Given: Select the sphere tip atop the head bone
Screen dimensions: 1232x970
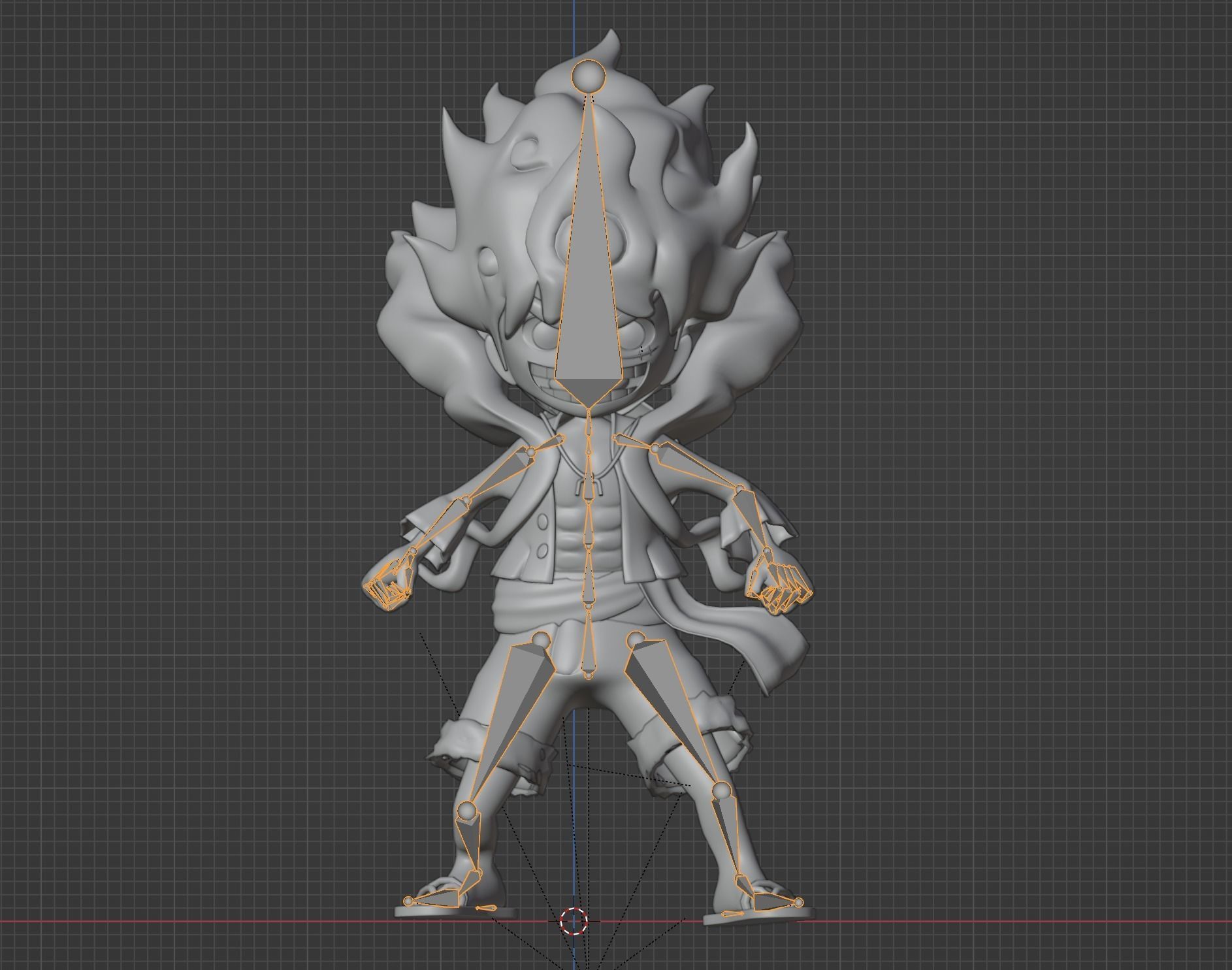Looking at the screenshot, I should tap(589, 76).
